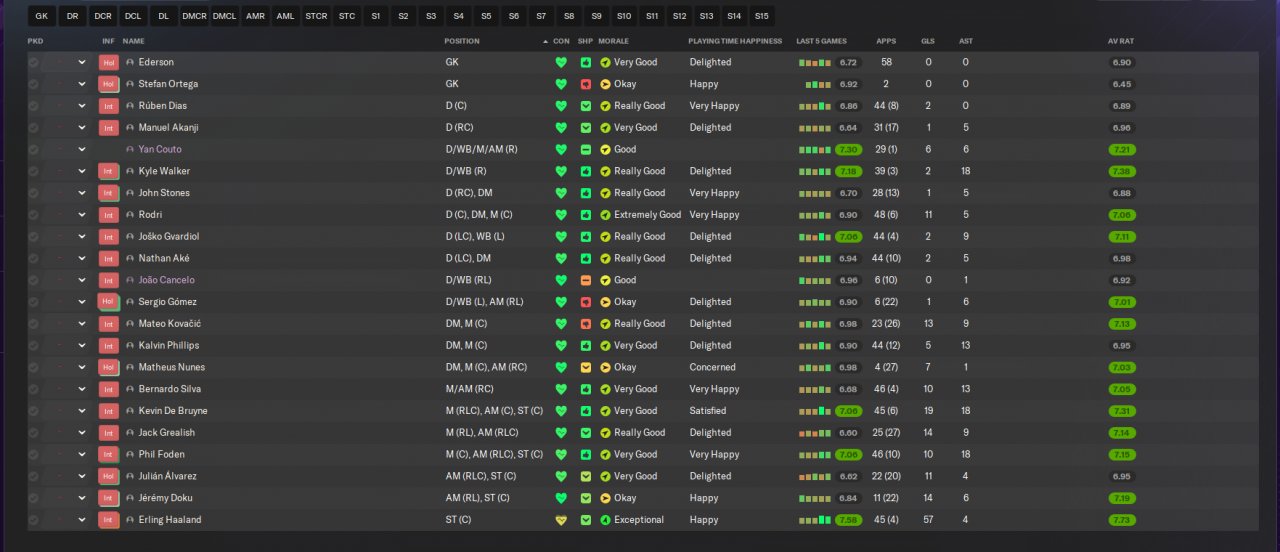Open the chevron dropdown for Yan Couto
The height and width of the screenshot is (552, 1280).
pos(82,149)
